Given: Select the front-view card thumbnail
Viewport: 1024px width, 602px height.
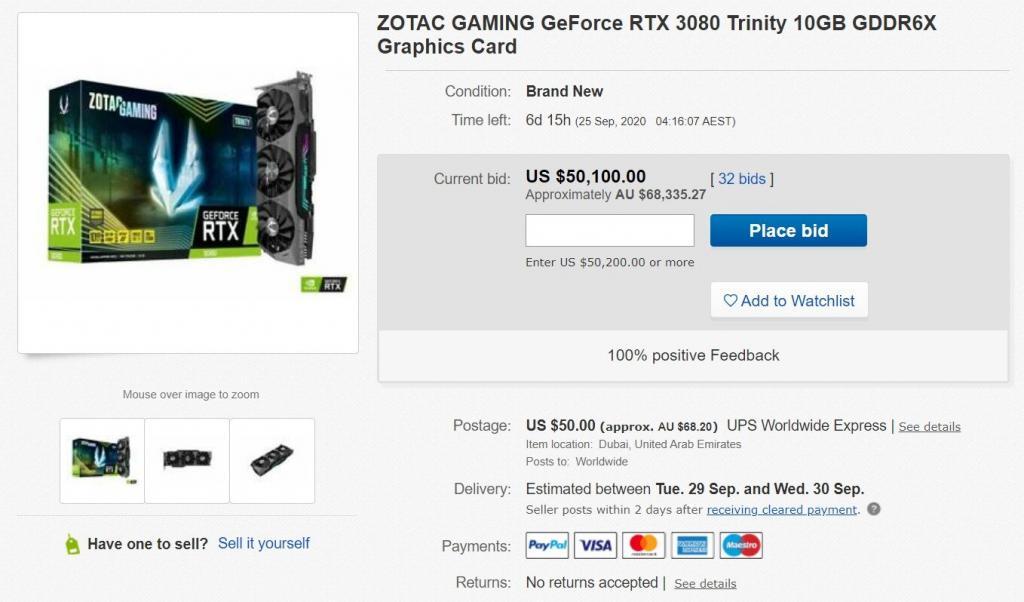Looking at the screenshot, I should (x=187, y=460).
